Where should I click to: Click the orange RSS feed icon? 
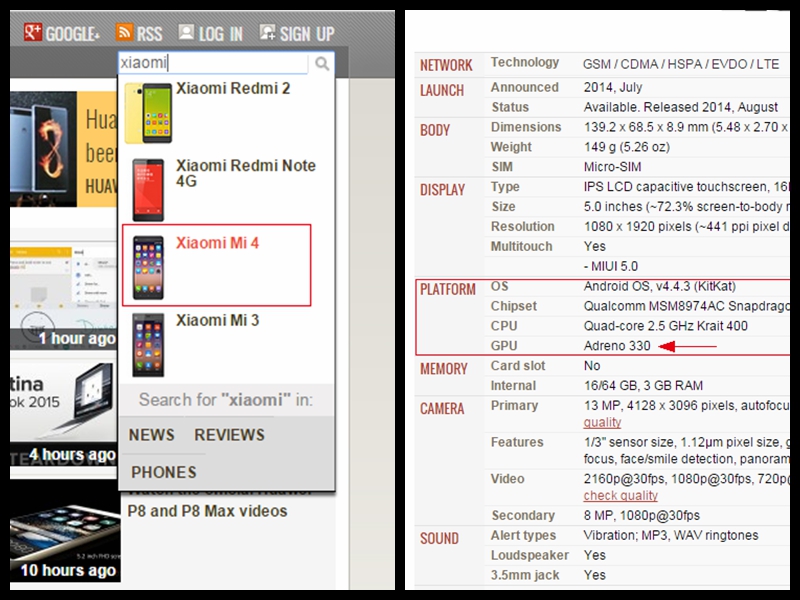click(x=124, y=32)
